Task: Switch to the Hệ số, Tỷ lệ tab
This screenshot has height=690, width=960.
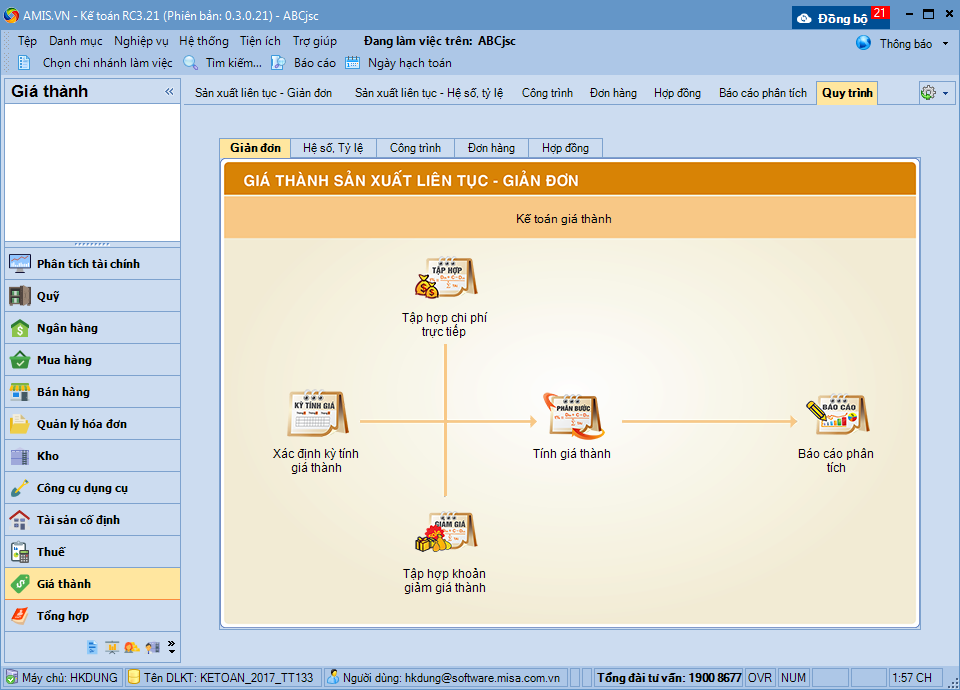Action: (x=333, y=148)
